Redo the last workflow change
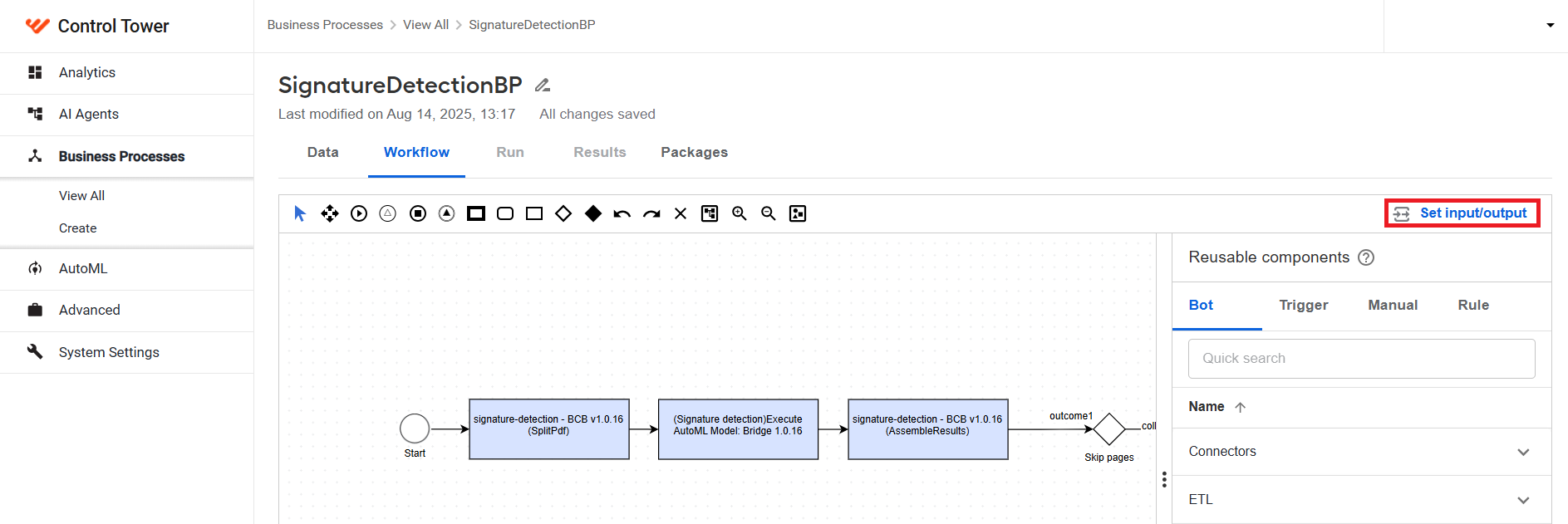Viewport: 1568px width, 524px height. [651, 214]
